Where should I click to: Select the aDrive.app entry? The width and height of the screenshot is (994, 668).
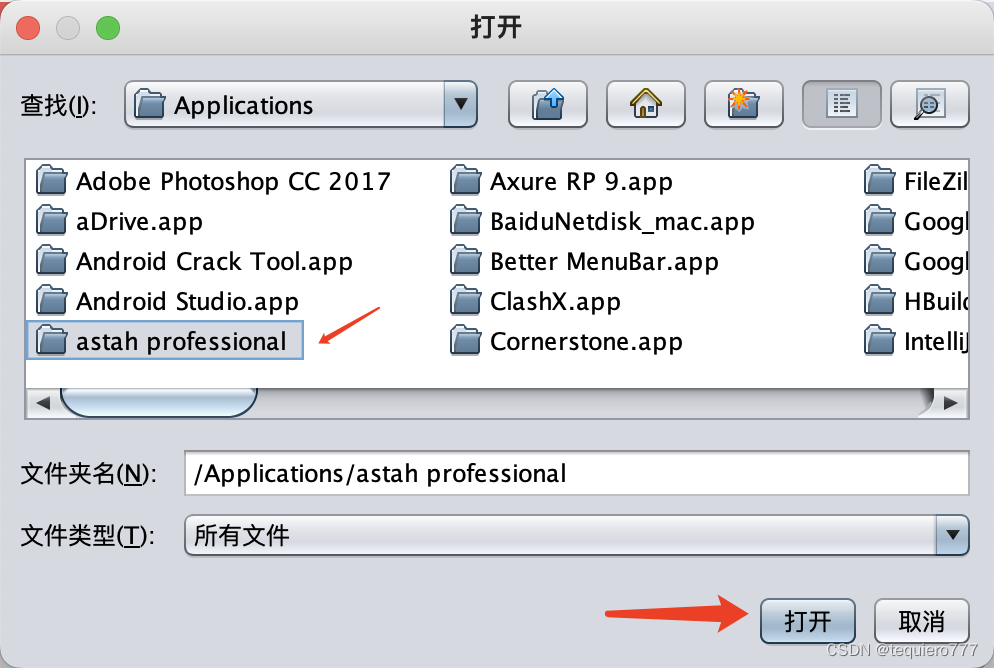[119, 221]
